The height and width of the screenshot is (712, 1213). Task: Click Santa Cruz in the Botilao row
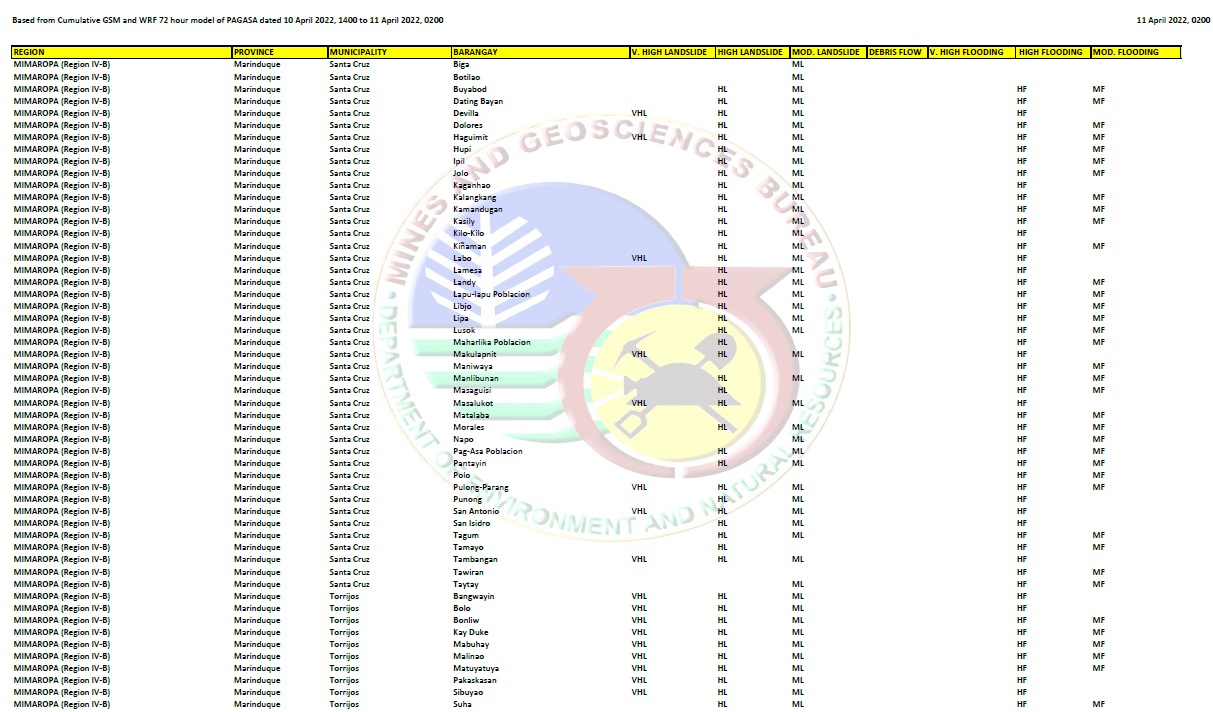click(x=350, y=77)
